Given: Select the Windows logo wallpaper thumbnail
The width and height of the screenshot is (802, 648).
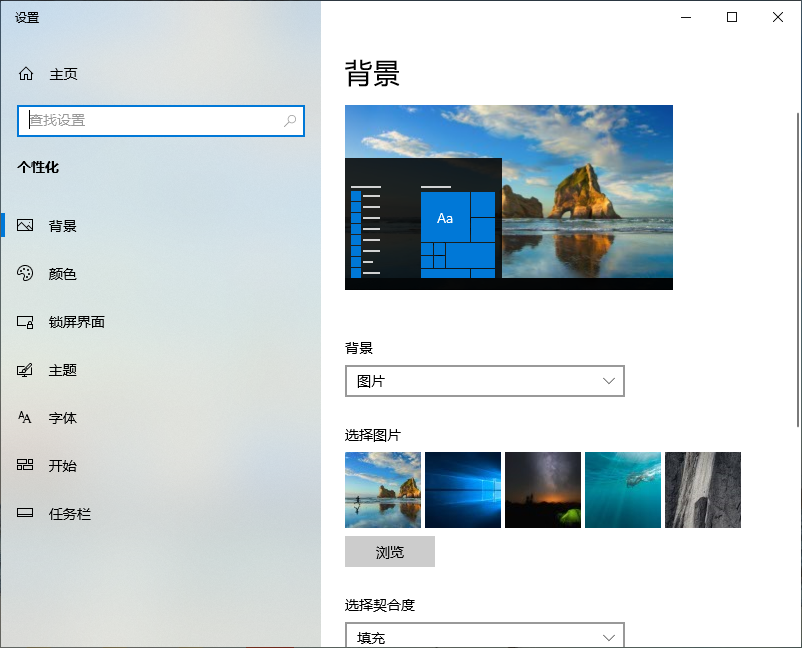Looking at the screenshot, I should point(462,489).
